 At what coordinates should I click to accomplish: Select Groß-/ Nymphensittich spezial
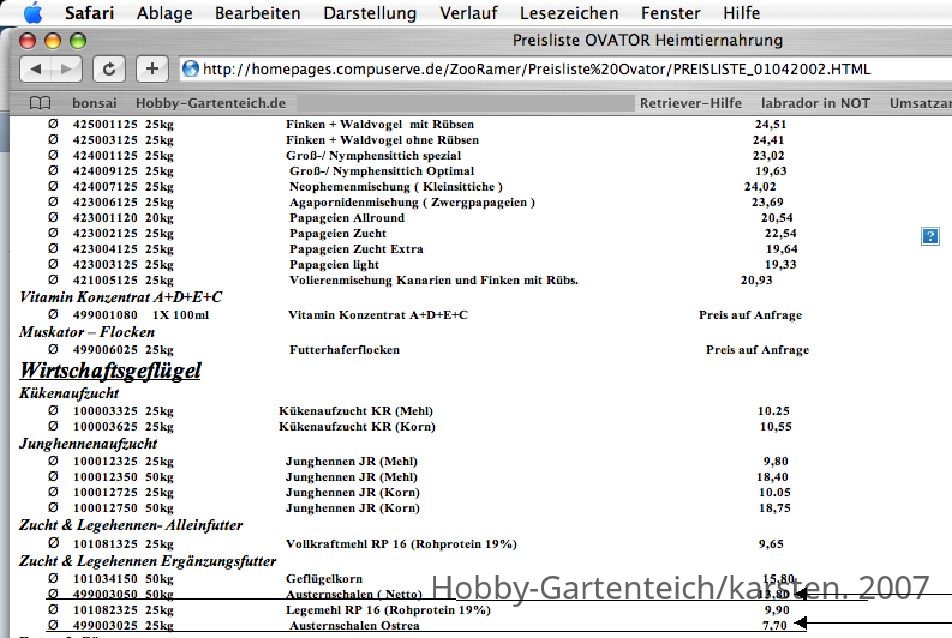373,156
